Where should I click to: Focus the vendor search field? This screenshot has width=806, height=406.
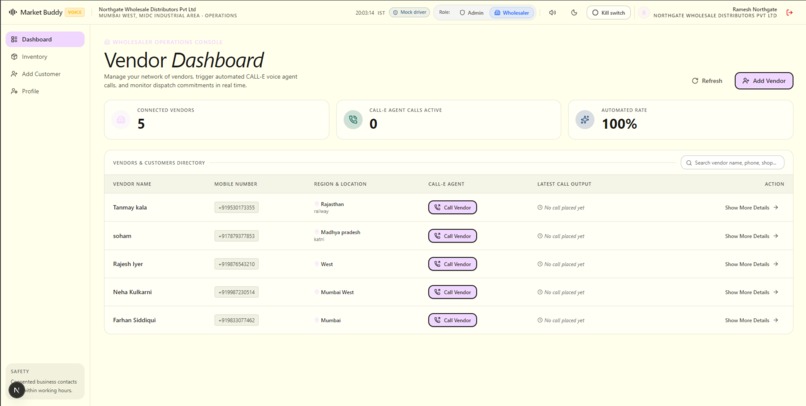pyautogui.click(x=732, y=163)
